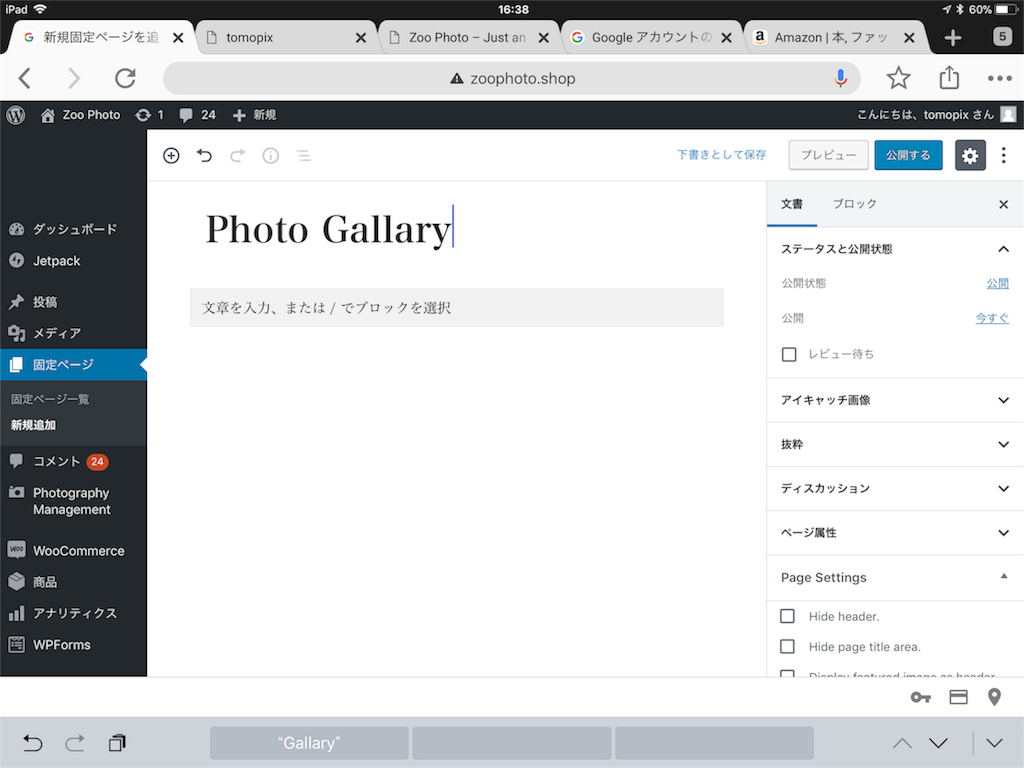Viewport: 1024px width, 768px height.
Task: Enable the Hide header checkbox
Action: tap(788, 616)
